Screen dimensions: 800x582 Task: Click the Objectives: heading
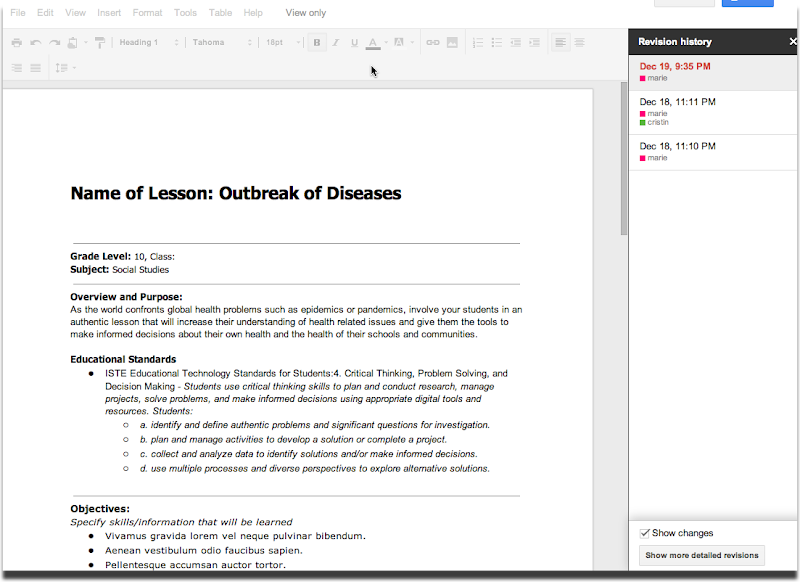[100, 509]
